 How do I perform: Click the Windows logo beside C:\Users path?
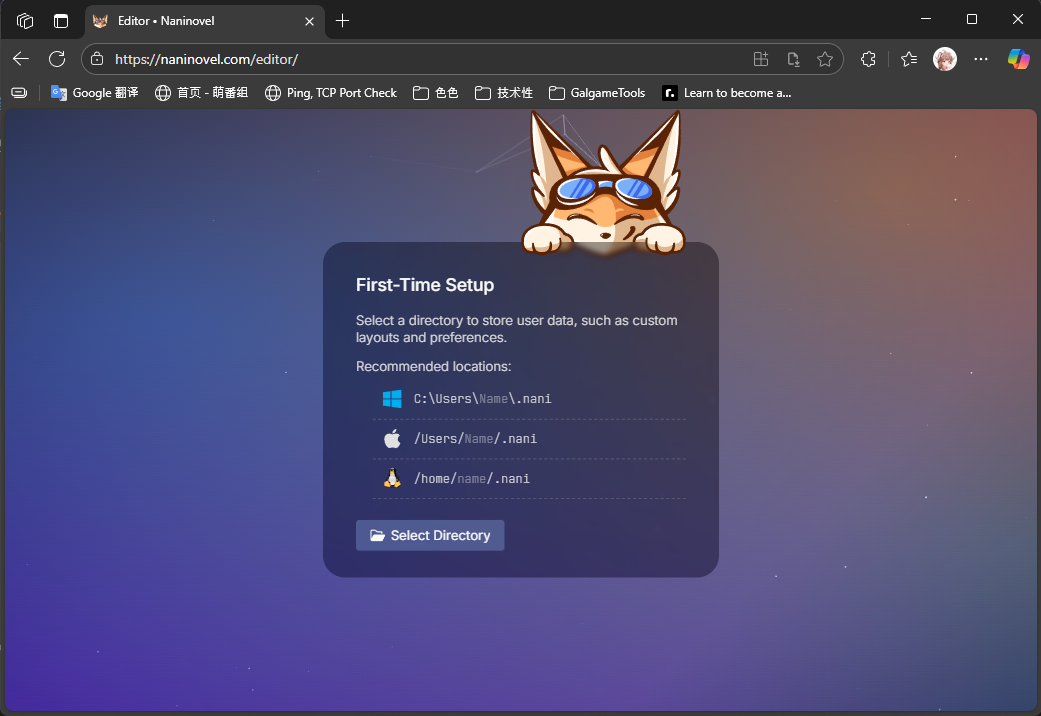pyautogui.click(x=392, y=399)
